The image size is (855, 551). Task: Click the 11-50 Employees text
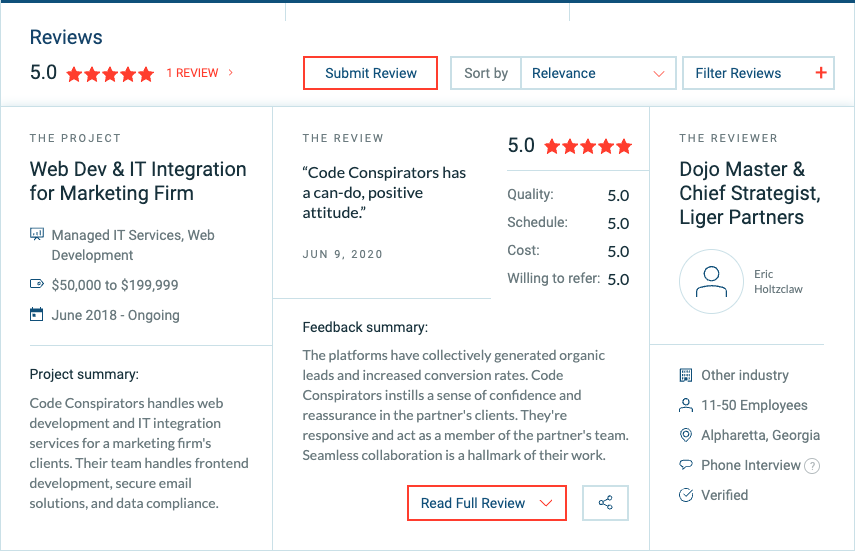pyautogui.click(x=754, y=405)
